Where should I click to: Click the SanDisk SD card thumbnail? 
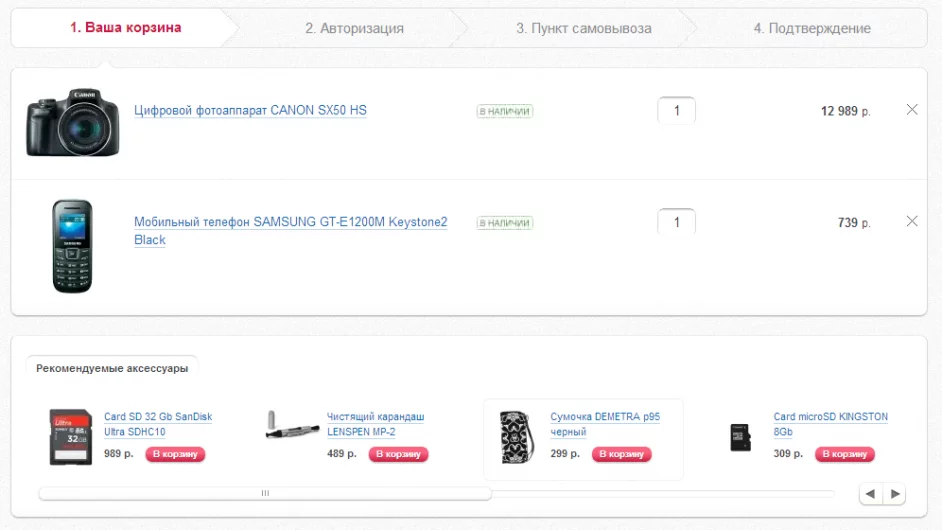pos(71,437)
